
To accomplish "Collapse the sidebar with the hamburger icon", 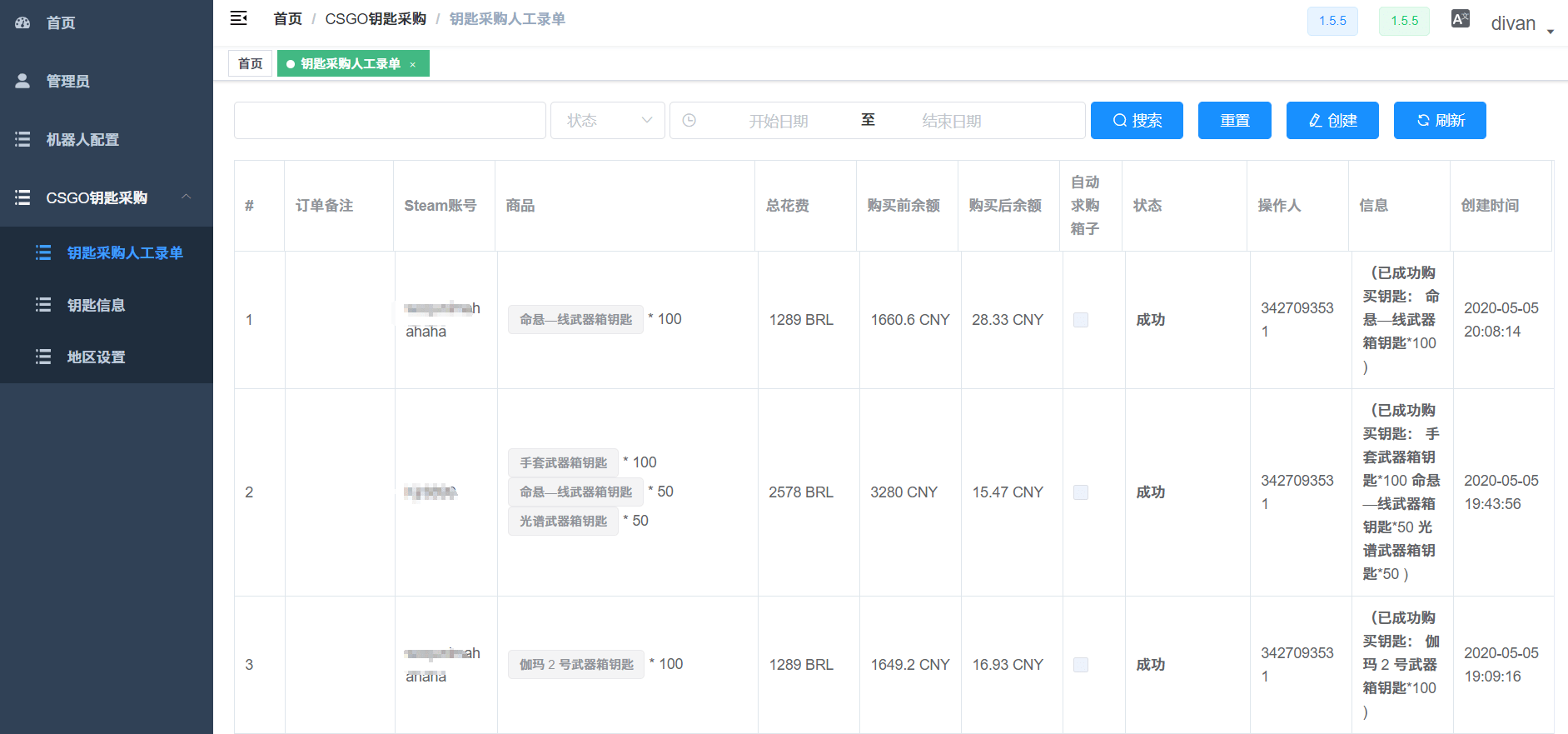I will point(239,18).
